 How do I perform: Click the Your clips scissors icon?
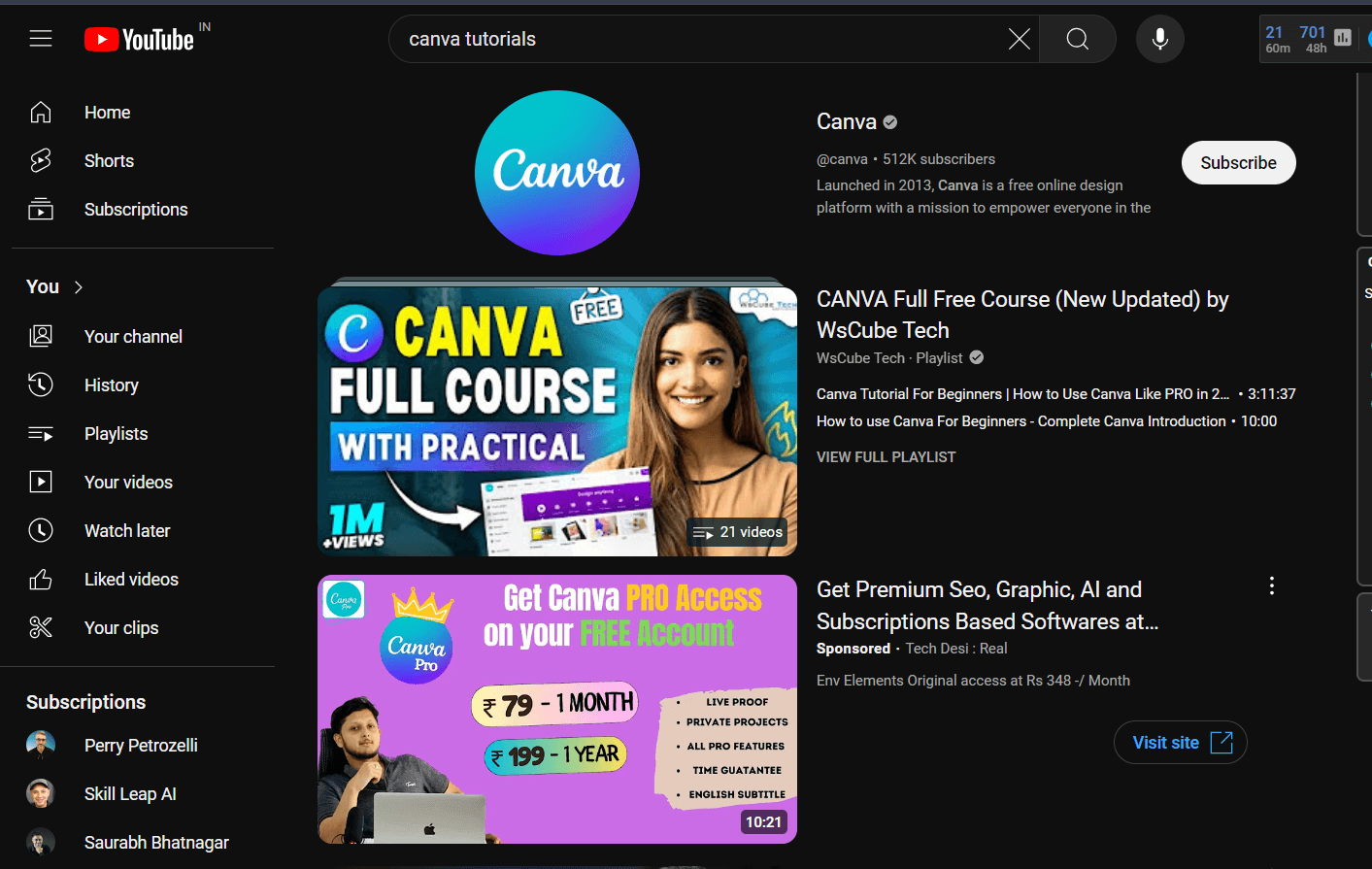coord(41,628)
